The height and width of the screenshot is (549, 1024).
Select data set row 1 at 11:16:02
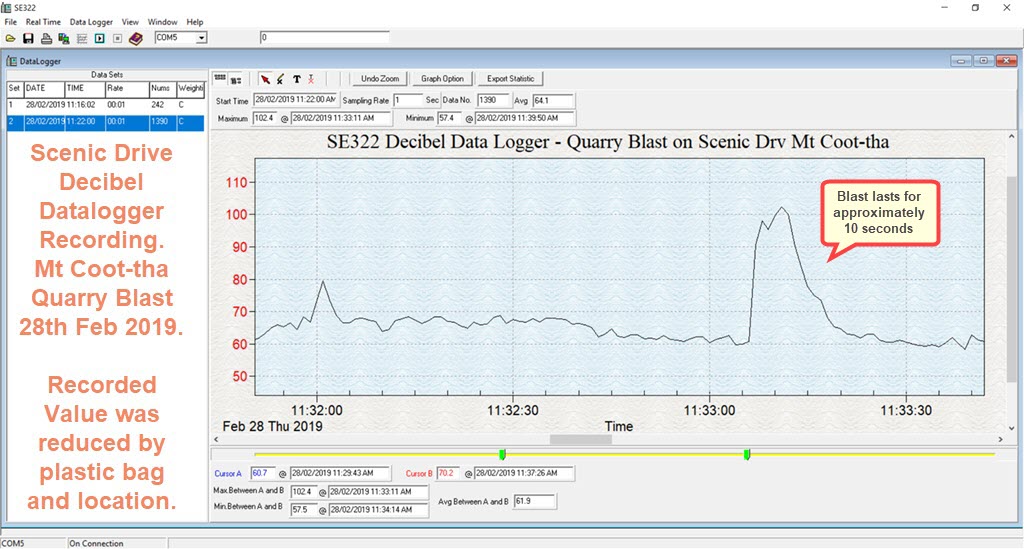105,104
